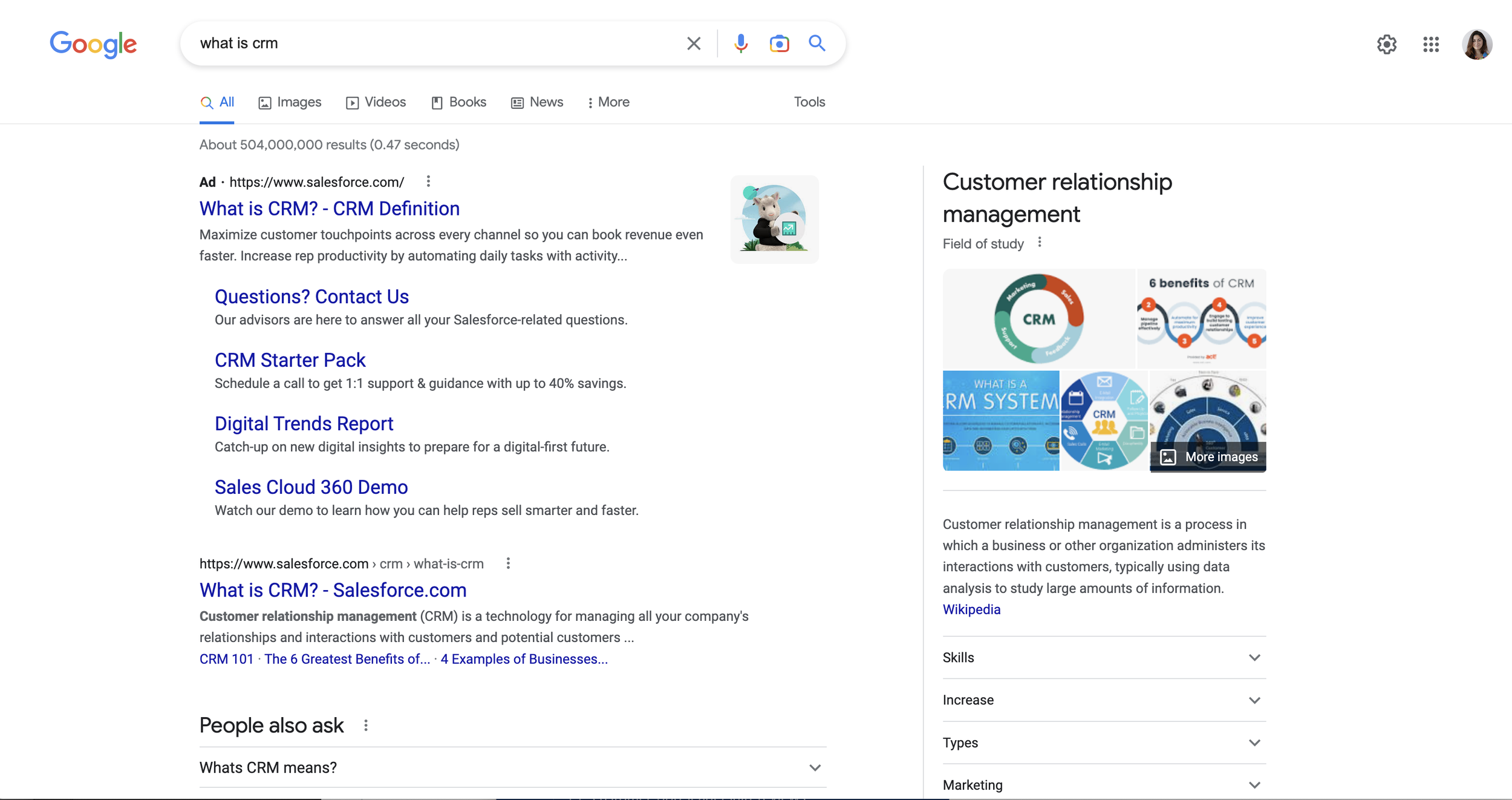This screenshot has height=800, width=1512.
Task: Expand the Whats CRM means? question
Action: (512, 767)
